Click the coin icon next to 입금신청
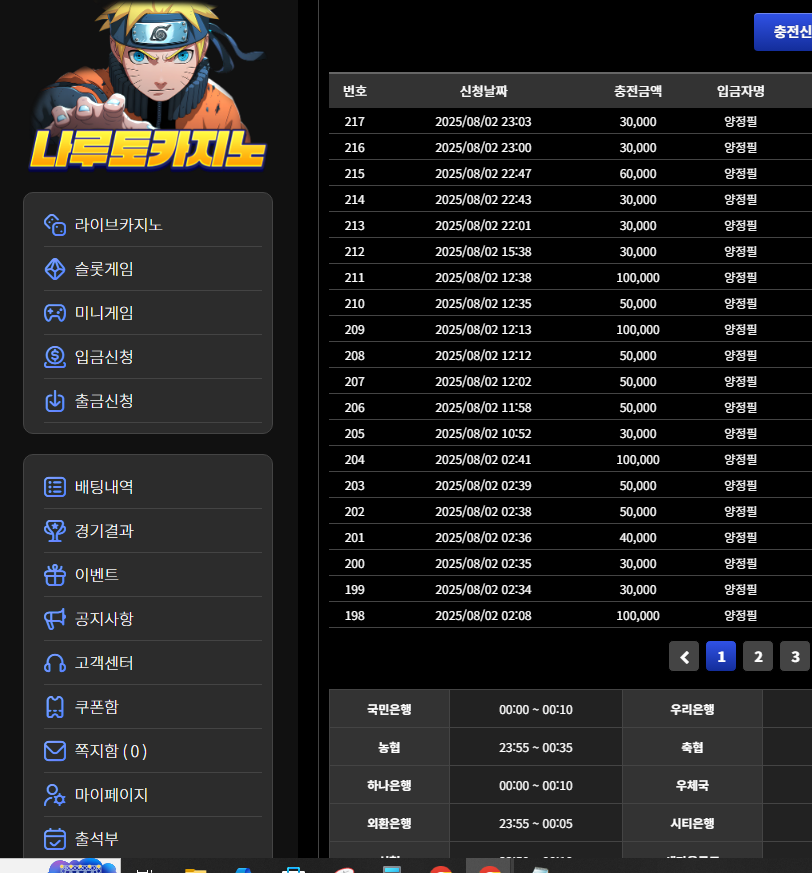 (55, 357)
